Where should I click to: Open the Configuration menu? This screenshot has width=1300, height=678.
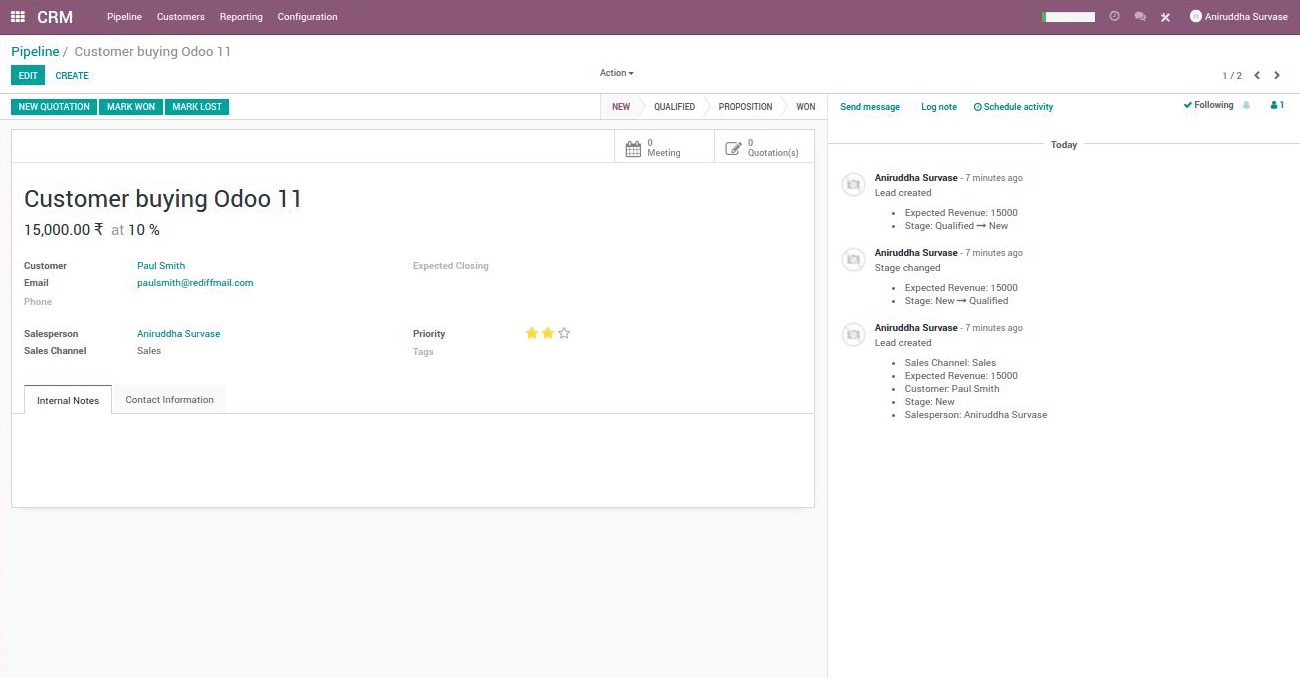(x=307, y=17)
